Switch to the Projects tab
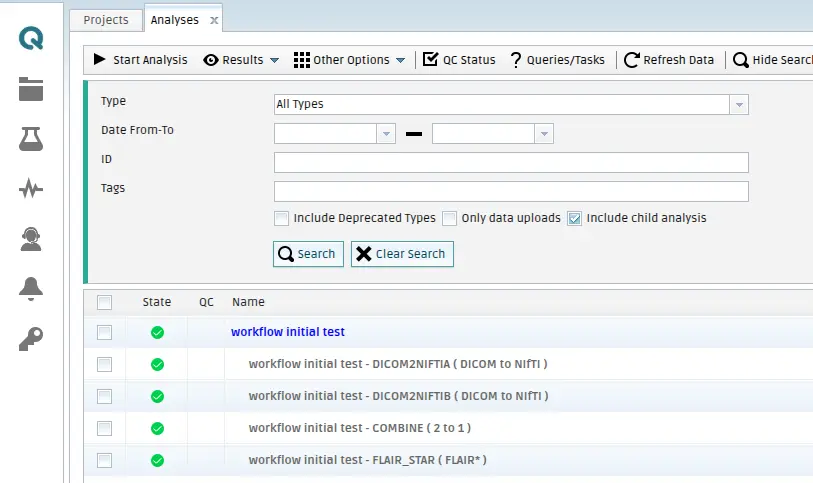Screen dimensions: 813x483 [106, 20]
